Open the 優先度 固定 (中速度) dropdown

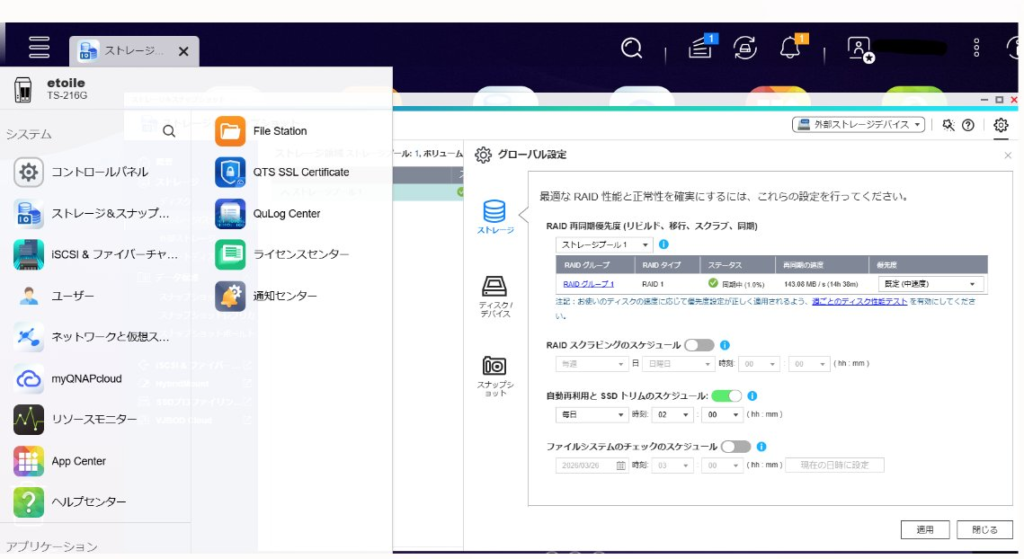tap(929, 284)
